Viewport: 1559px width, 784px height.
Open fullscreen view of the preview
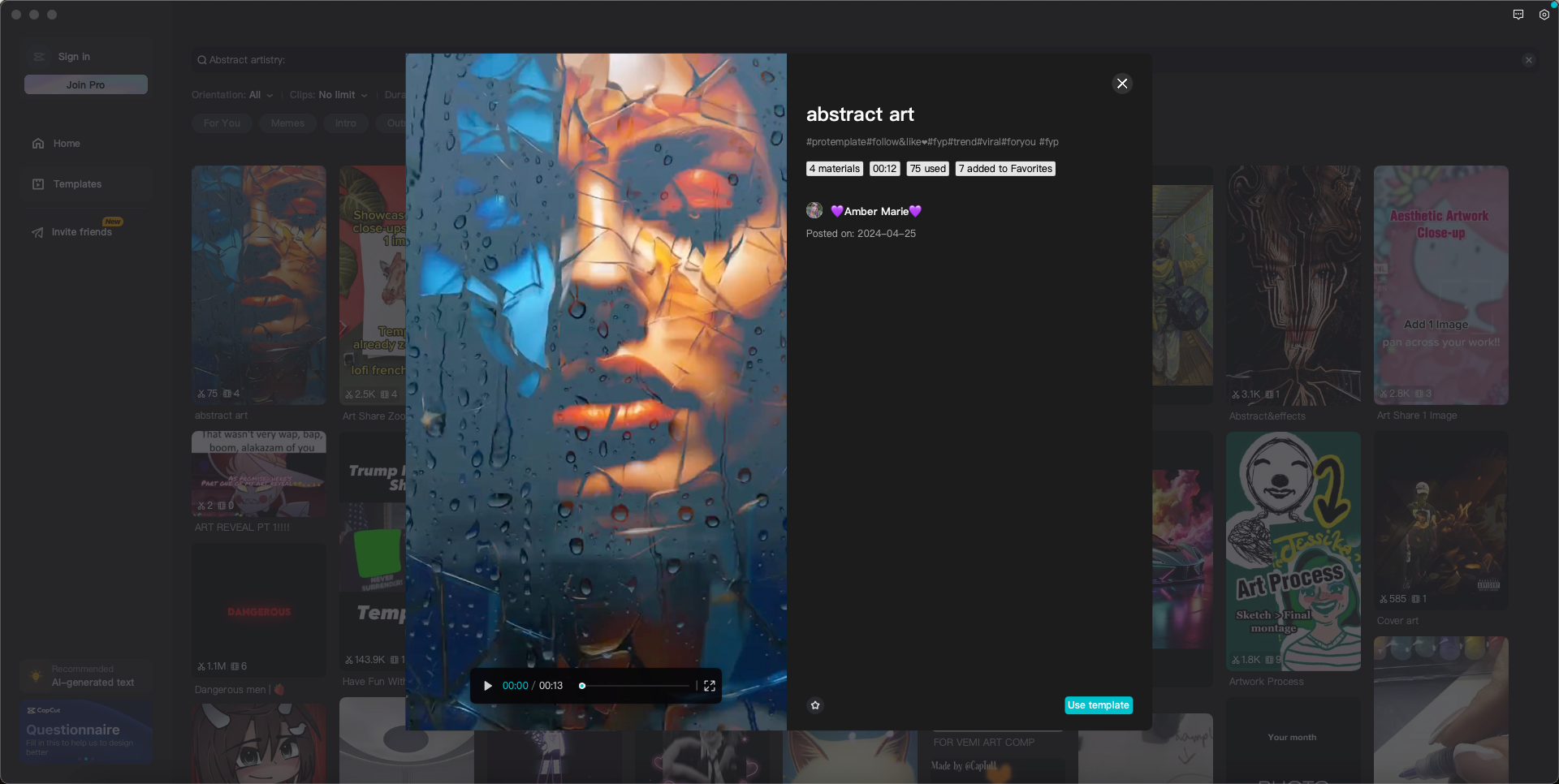710,686
